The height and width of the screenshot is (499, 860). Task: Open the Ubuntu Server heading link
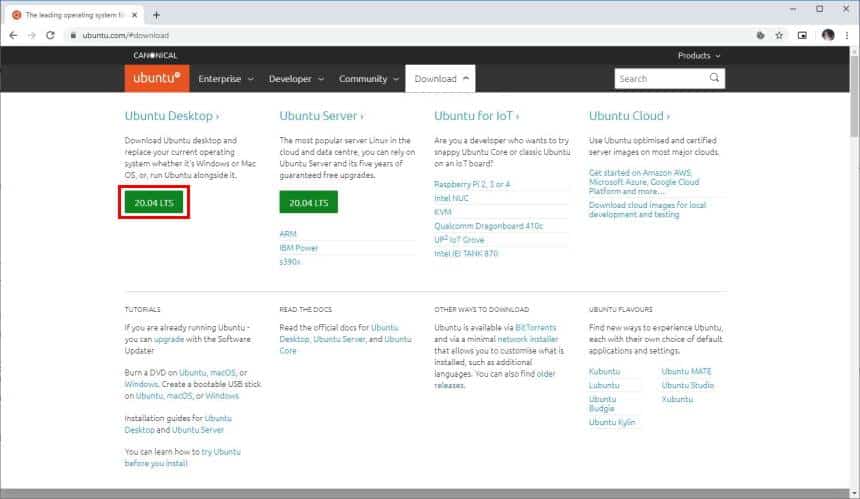(x=321, y=116)
